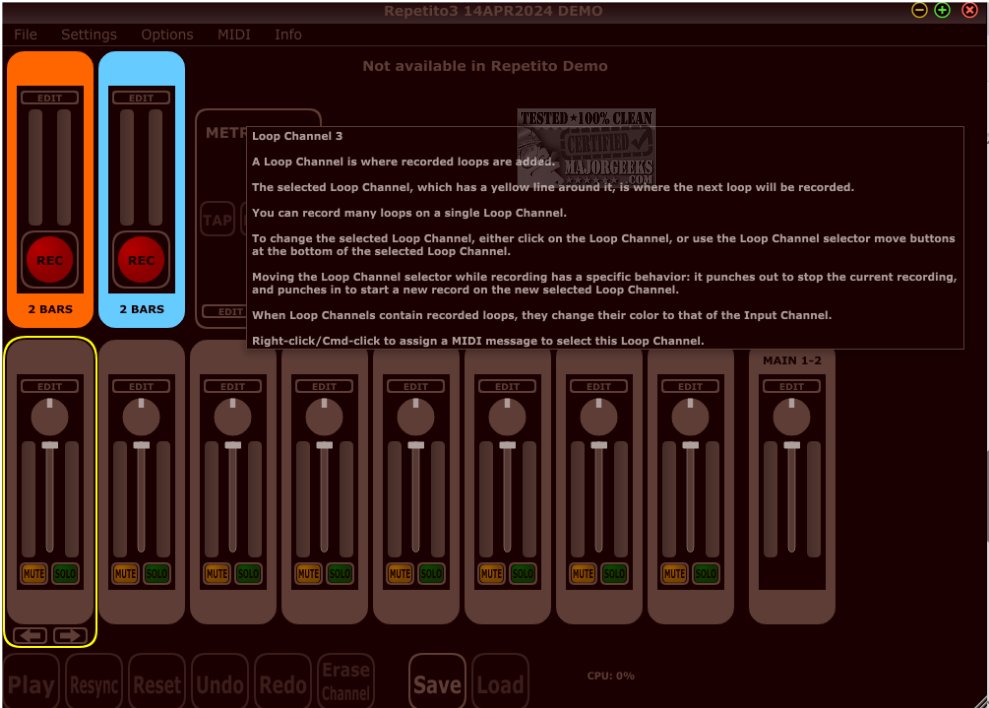989x708 pixels.
Task: Open the File menu
Action: (x=25, y=35)
